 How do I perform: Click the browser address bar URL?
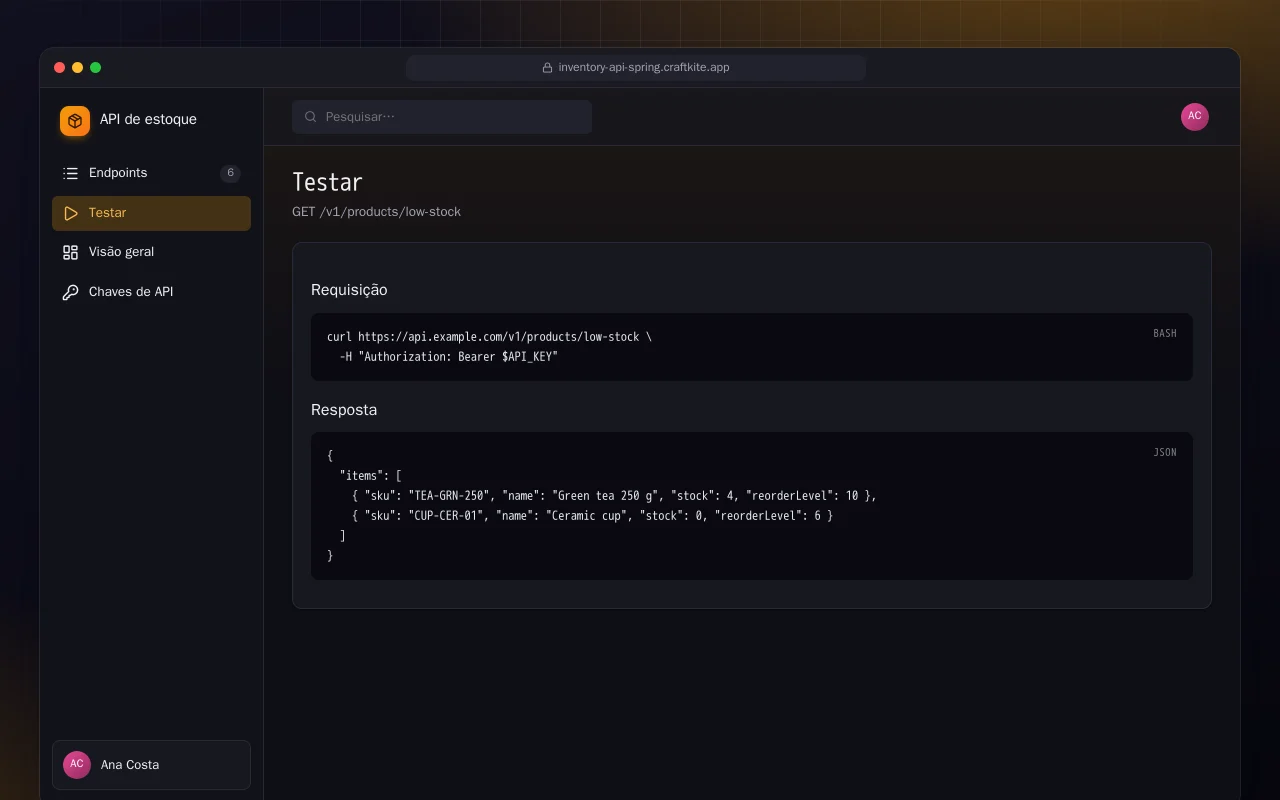coord(644,68)
